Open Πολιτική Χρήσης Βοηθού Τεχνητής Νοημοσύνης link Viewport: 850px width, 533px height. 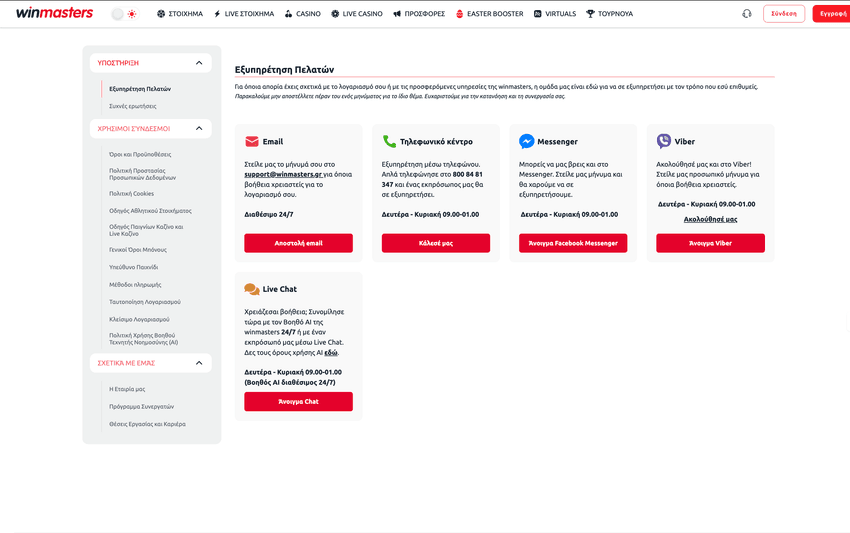[x=144, y=339]
